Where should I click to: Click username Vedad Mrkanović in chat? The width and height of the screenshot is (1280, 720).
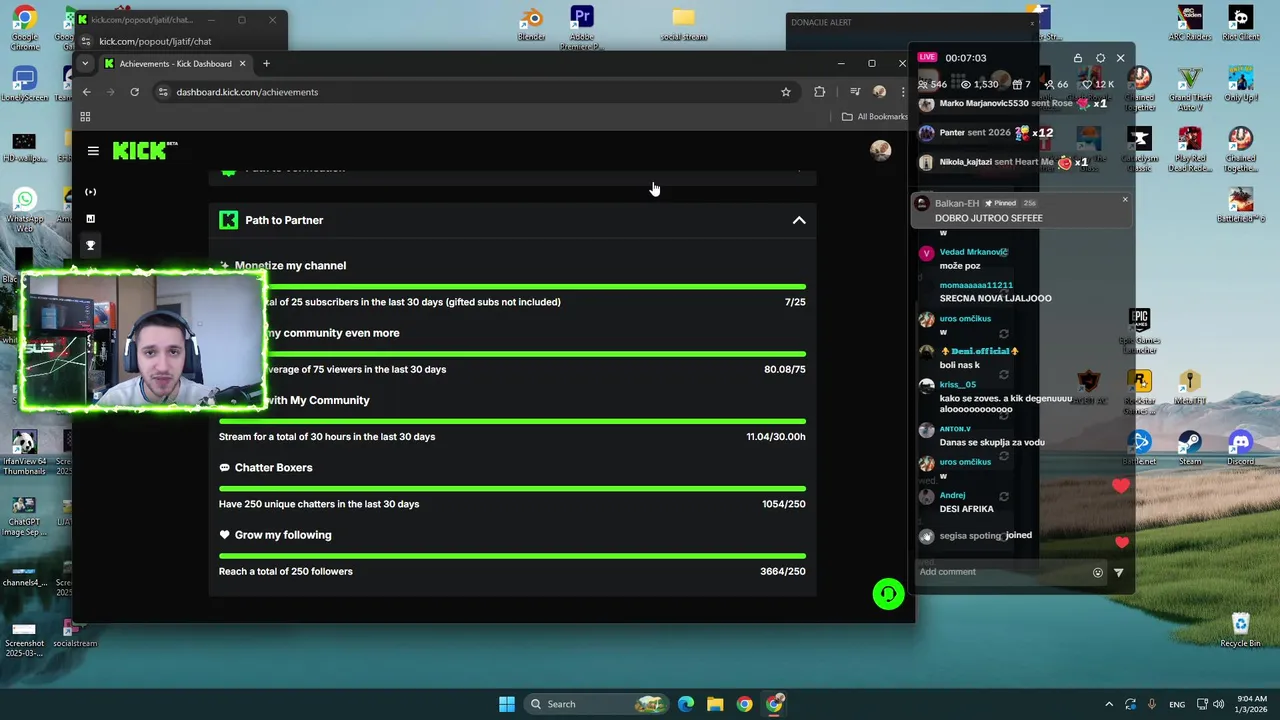pyautogui.click(x=974, y=252)
